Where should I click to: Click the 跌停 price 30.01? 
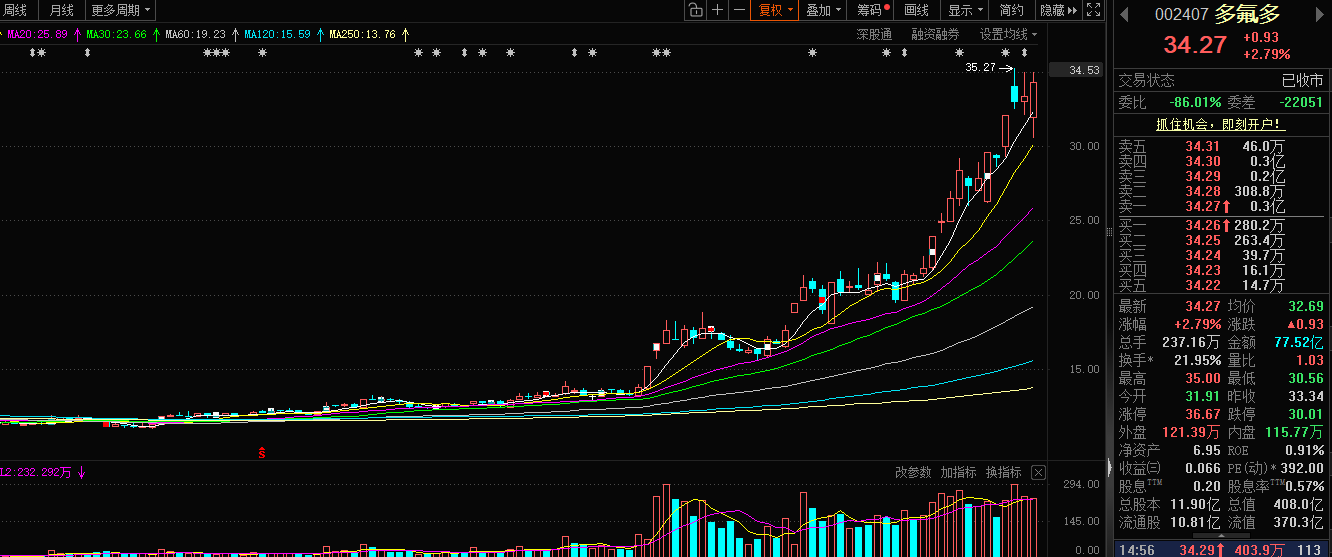(x=1305, y=414)
